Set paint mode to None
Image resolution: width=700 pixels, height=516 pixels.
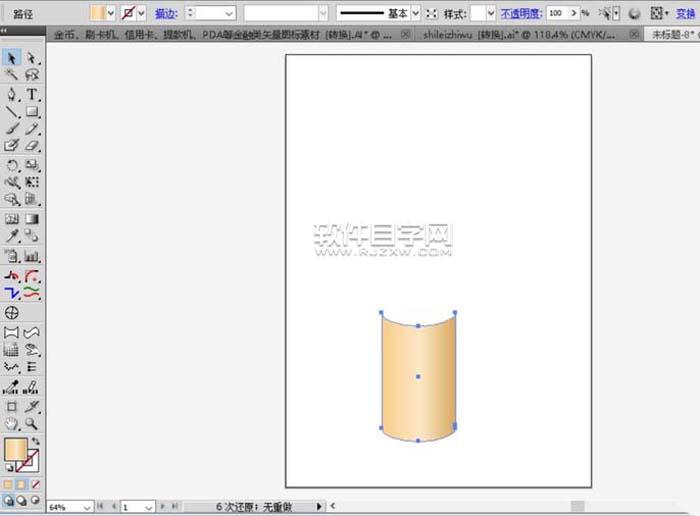click(36, 484)
